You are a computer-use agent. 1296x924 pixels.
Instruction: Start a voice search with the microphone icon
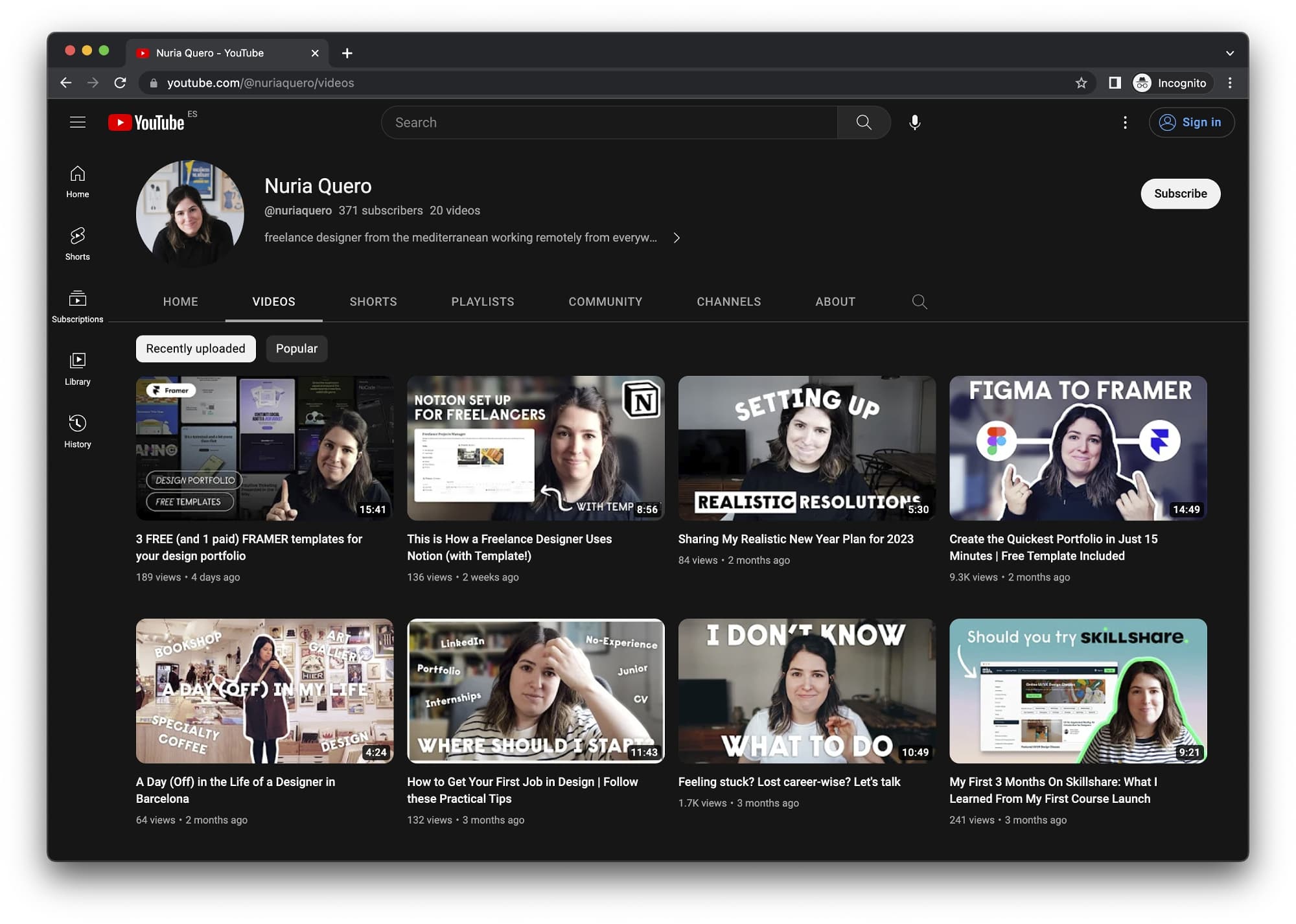pyautogui.click(x=914, y=122)
